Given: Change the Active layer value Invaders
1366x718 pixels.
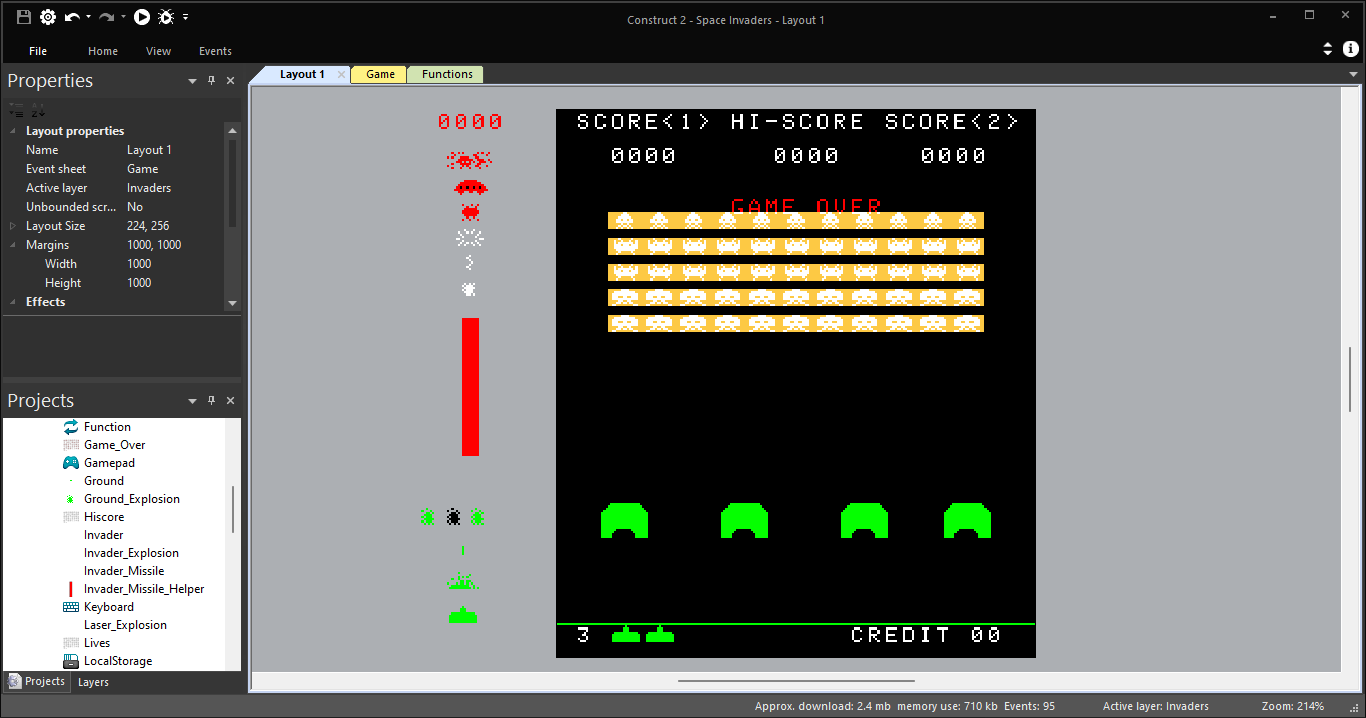Looking at the screenshot, I should click(x=174, y=188).
